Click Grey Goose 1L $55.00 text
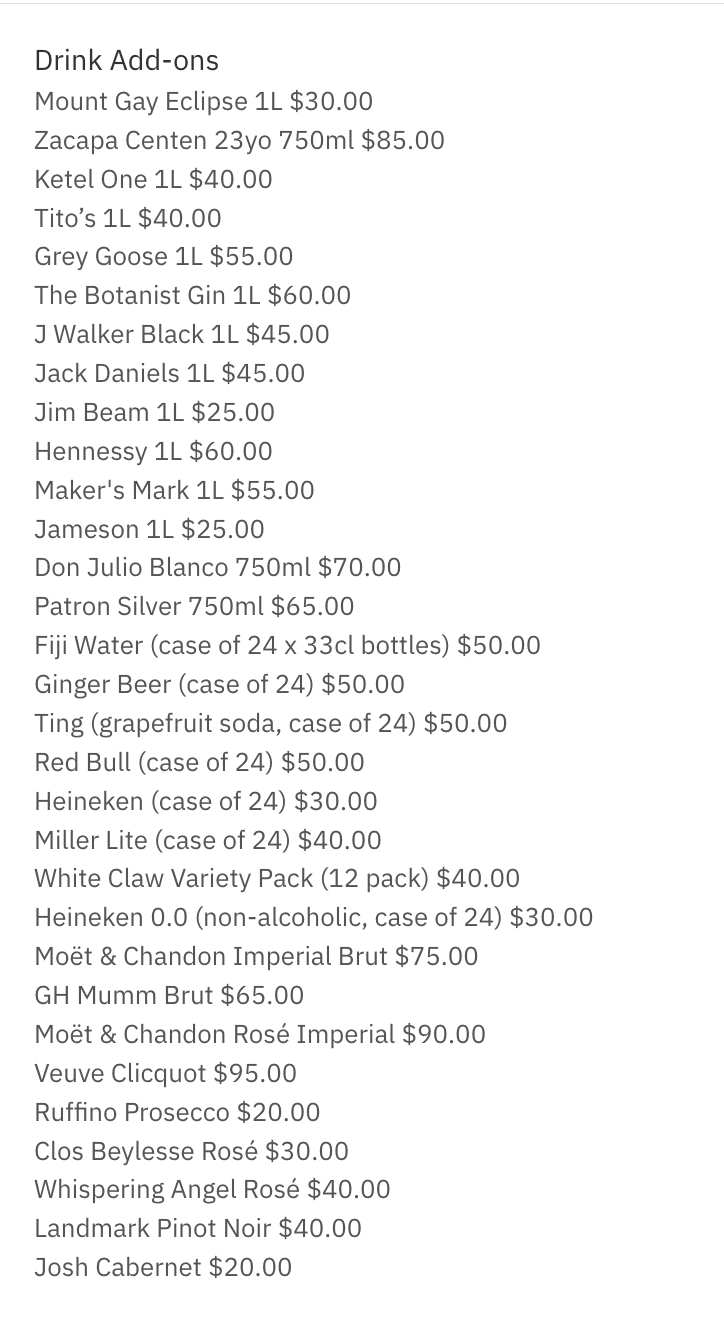The height and width of the screenshot is (1330, 724). 163,257
